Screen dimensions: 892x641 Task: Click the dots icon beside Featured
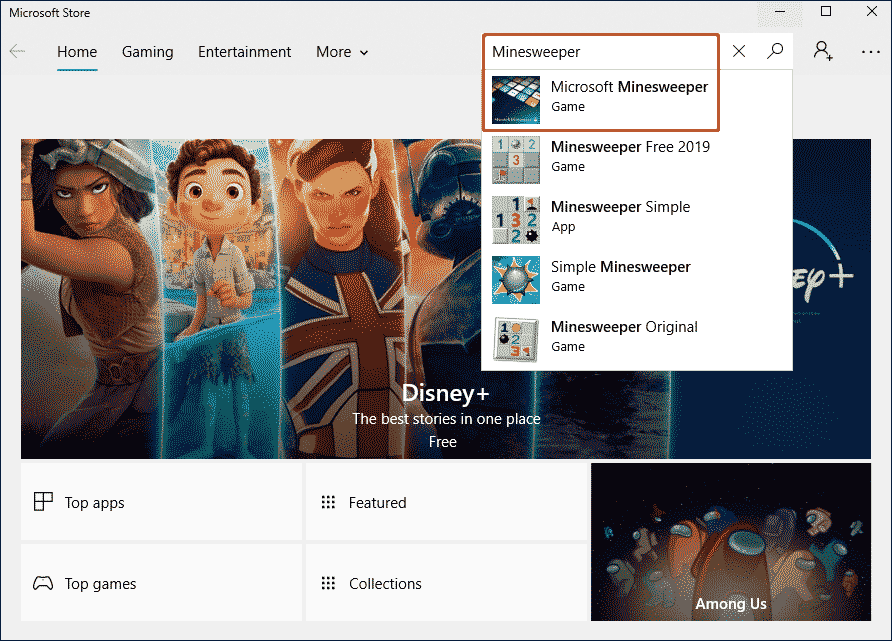click(328, 502)
